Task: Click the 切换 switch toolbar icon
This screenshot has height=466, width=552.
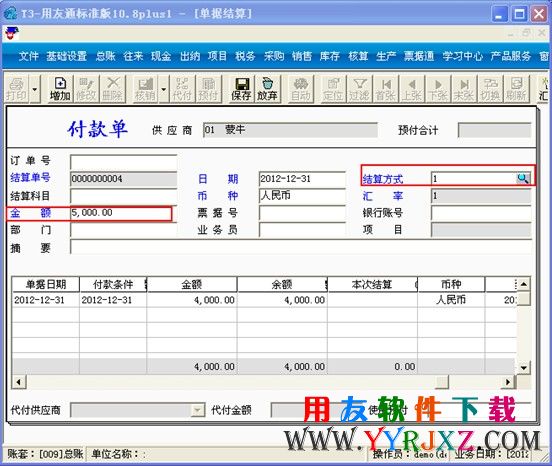Action: (490, 89)
